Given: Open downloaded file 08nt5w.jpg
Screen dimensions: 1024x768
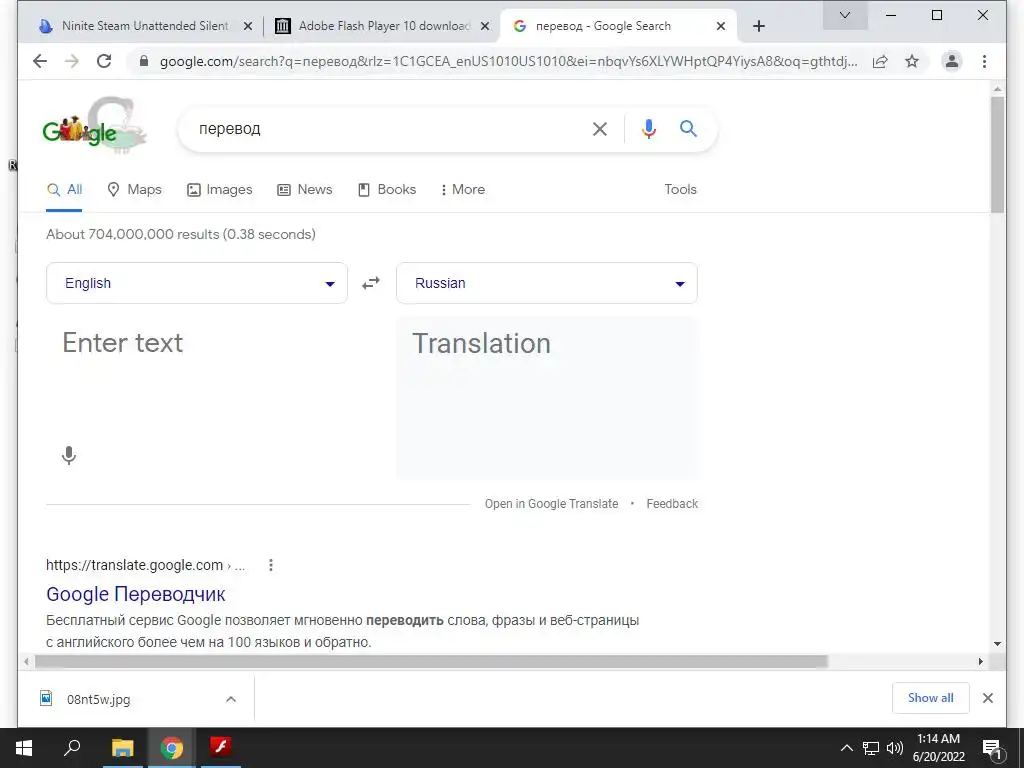Looking at the screenshot, I should tap(98, 699).
